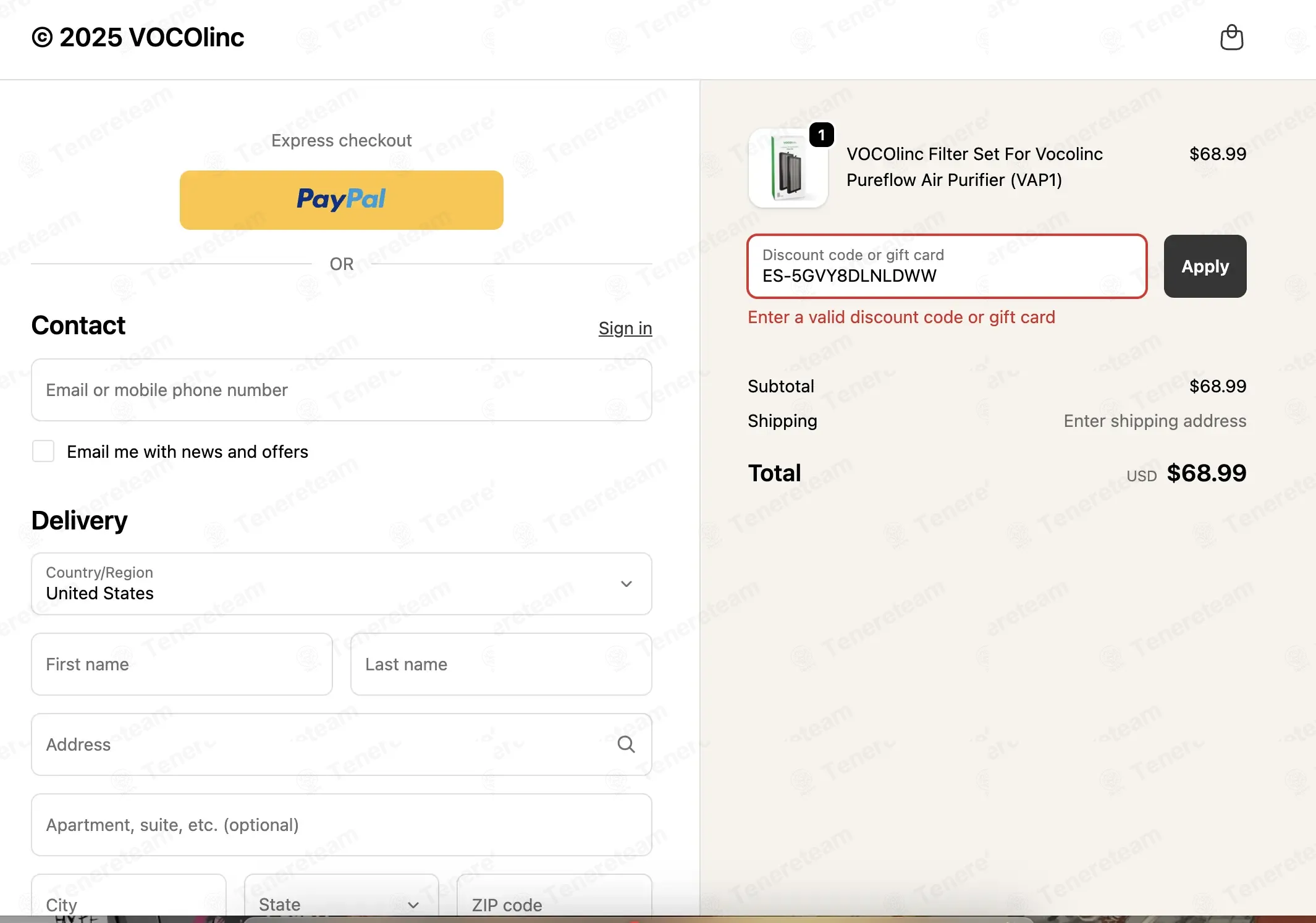Click into the First name field
The height and width of the screenshot is (923, 1316).
(x=182, y=664)
